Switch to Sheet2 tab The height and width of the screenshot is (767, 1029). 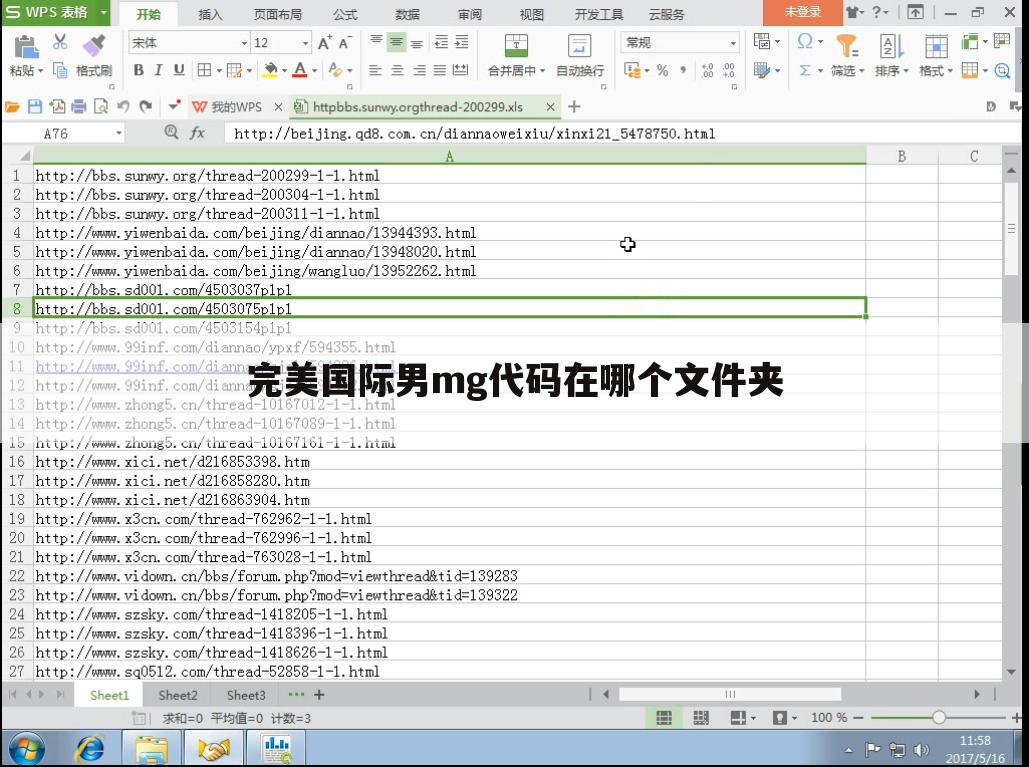pos(178,695)
